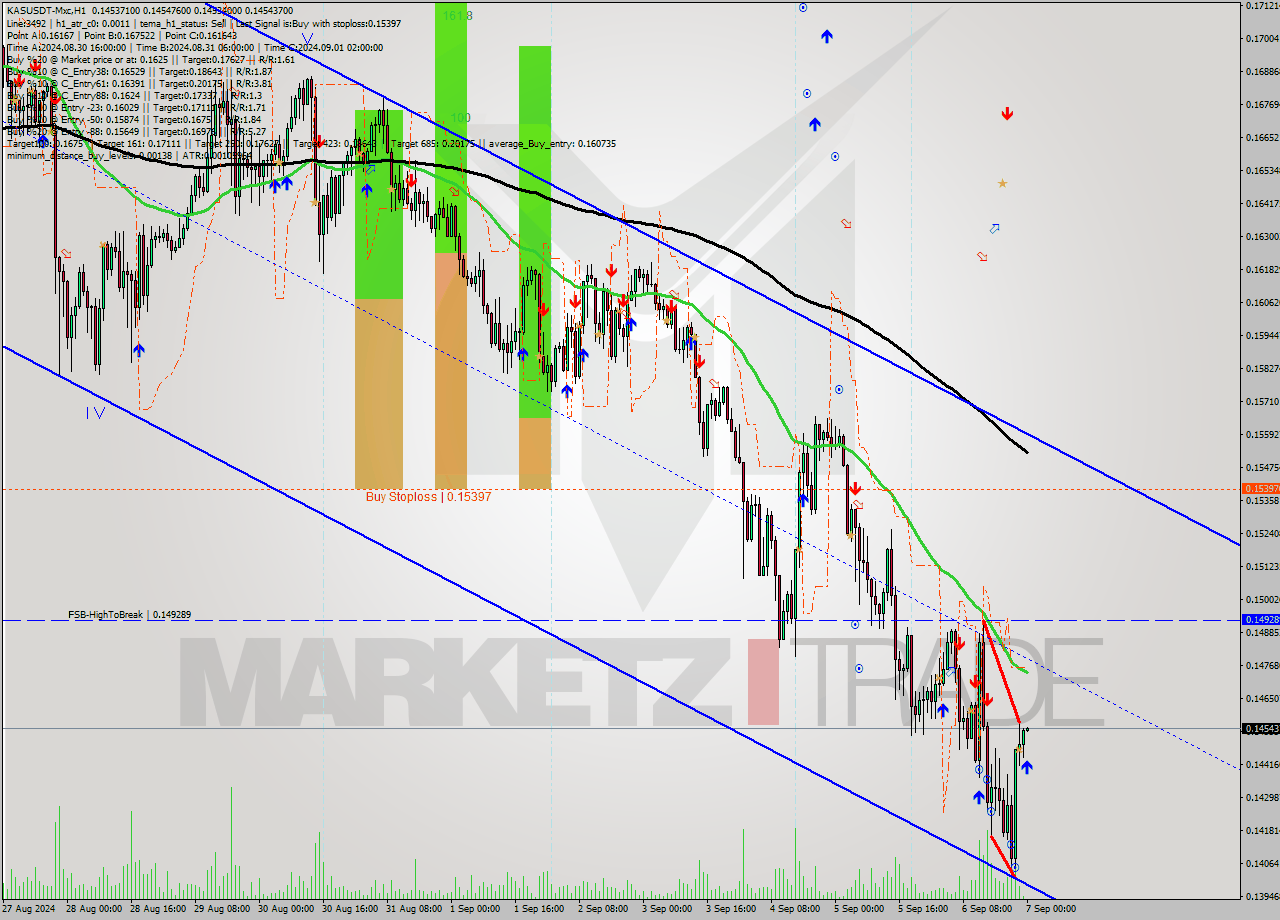Click the yellow star marker right of the chart
This screenshot has height=920, width=1280.
coord(1002,184)
